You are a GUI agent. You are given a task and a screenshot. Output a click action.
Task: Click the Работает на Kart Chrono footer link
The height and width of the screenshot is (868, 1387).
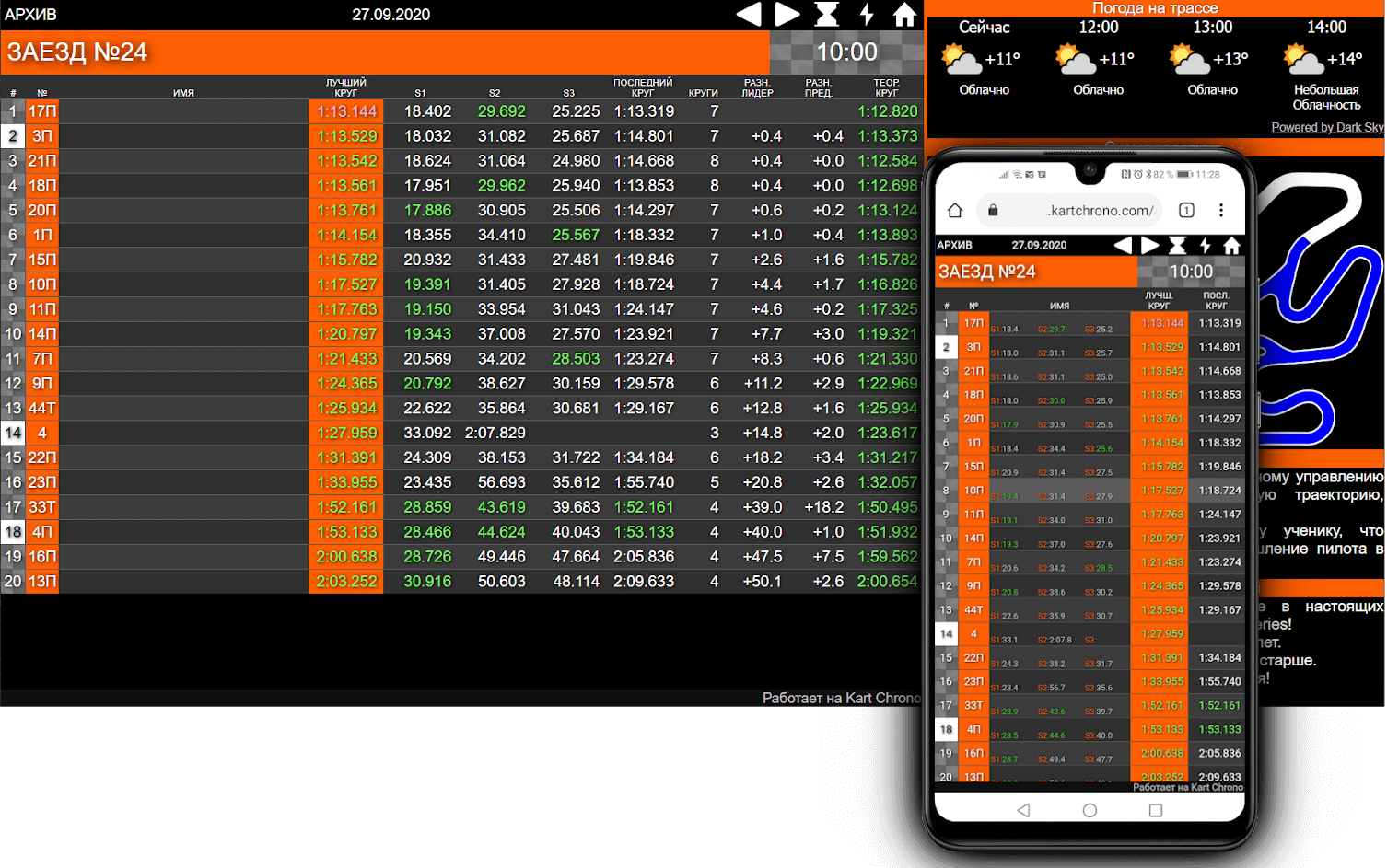point(841,698)
